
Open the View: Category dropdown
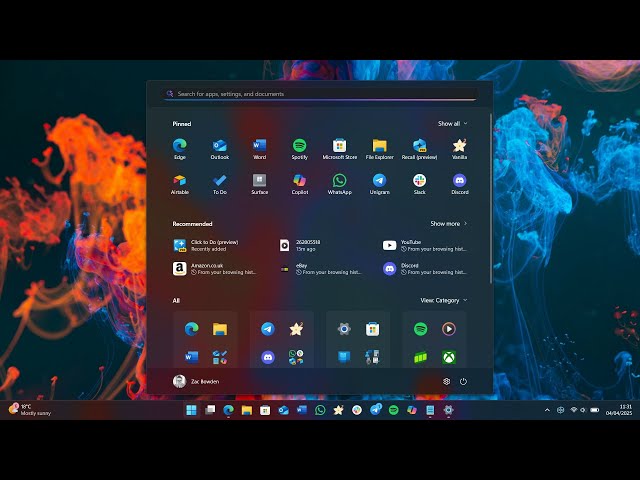pyautogui.click(x=444, y=300)
